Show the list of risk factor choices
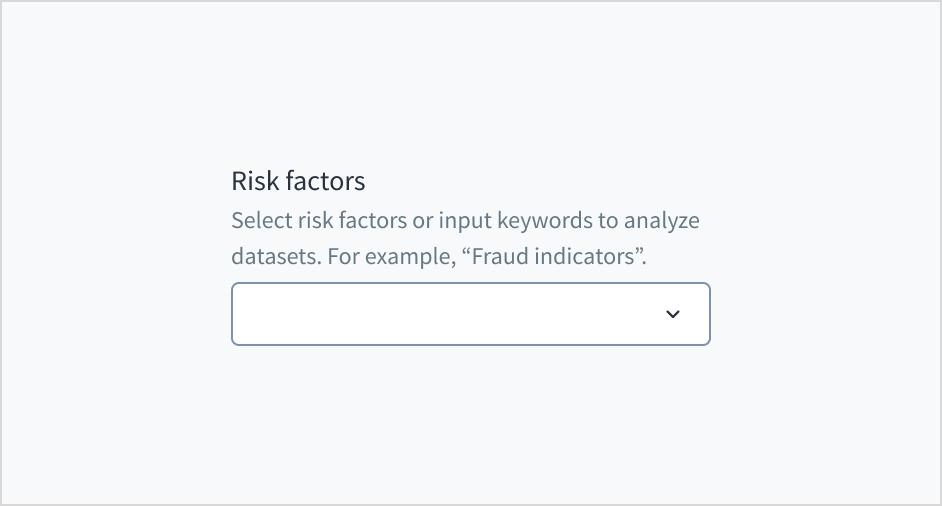 coord(673,314)
